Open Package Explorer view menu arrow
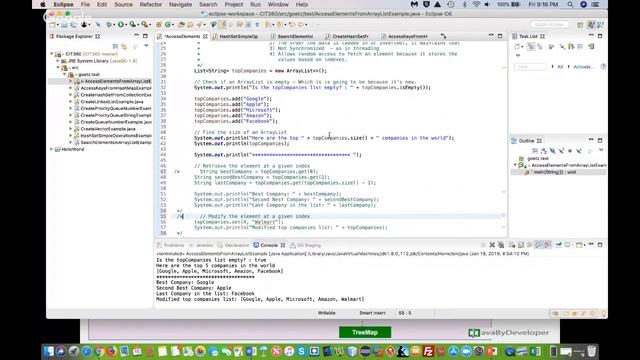 [146, 46]
